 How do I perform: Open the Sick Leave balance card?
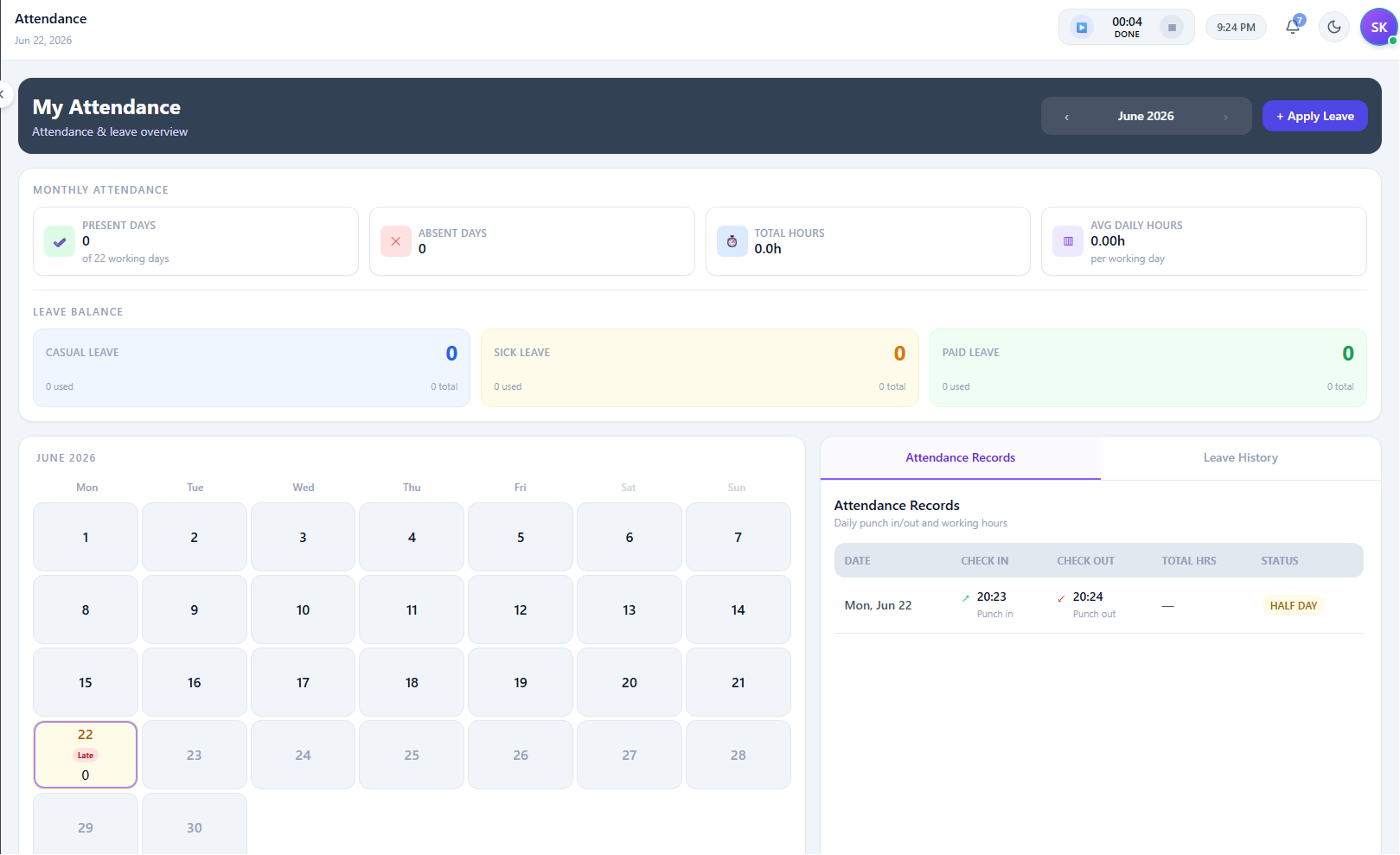[700, 367]
